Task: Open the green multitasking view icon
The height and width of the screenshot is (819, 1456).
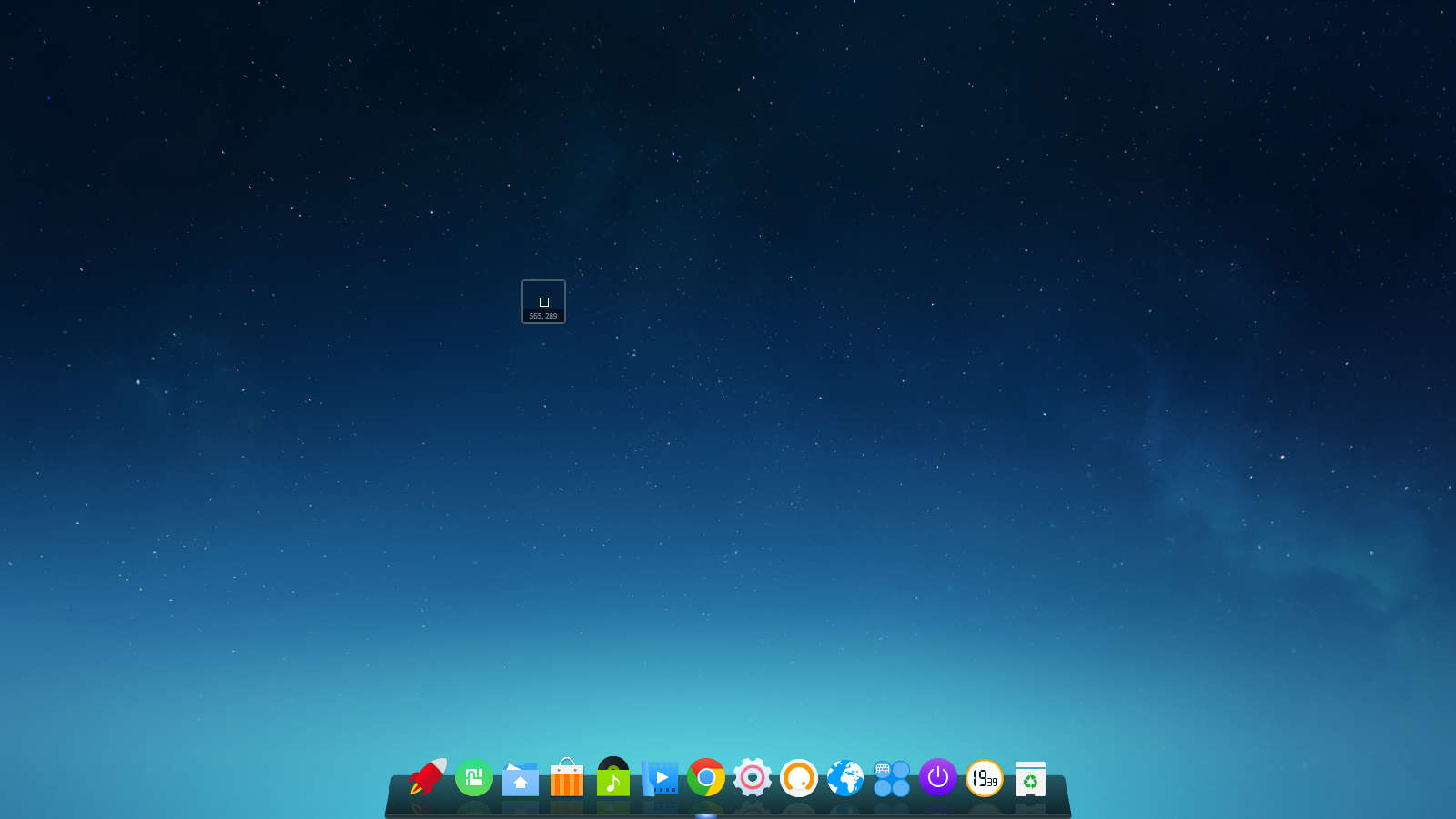Action: pos(474,777)
